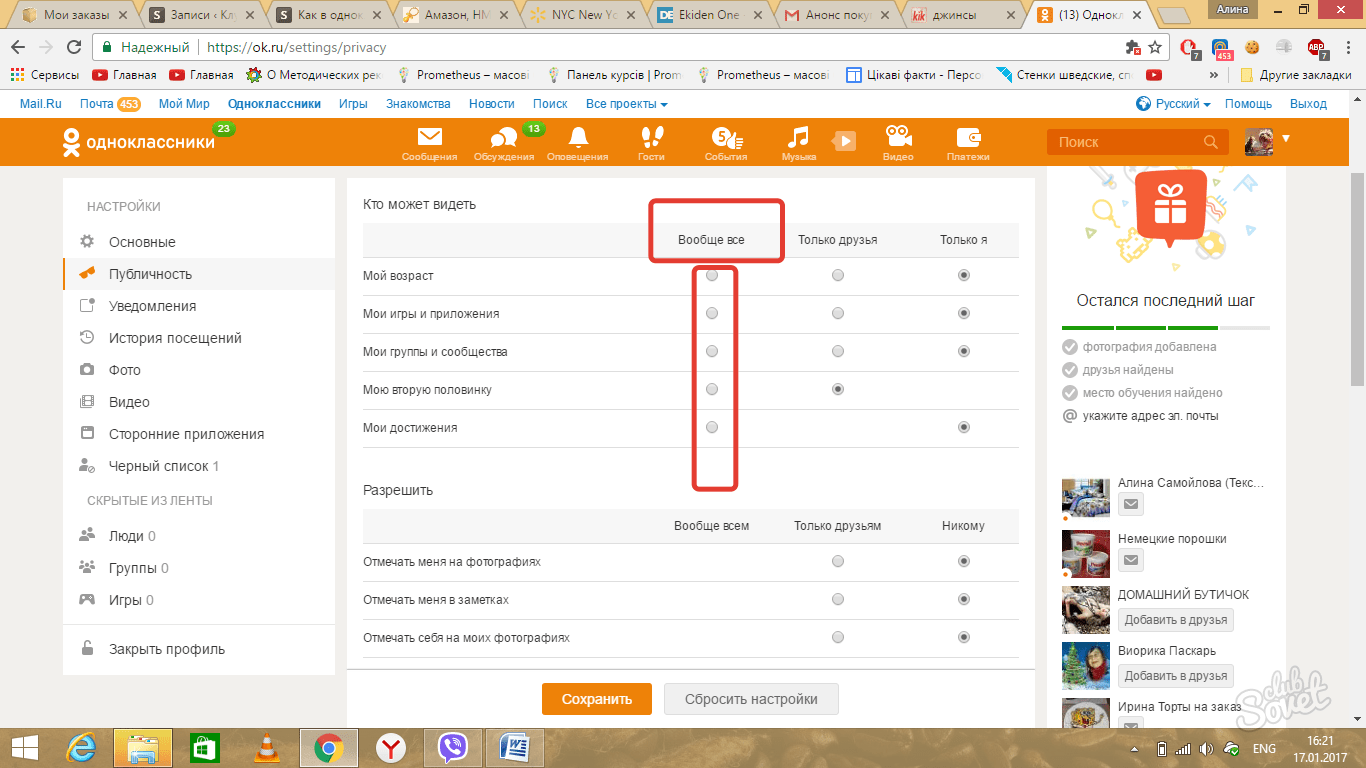1366x768 pixels.
Task: Allow friends to Отмечать меня на фотографиях
Action: coord(838,561)
